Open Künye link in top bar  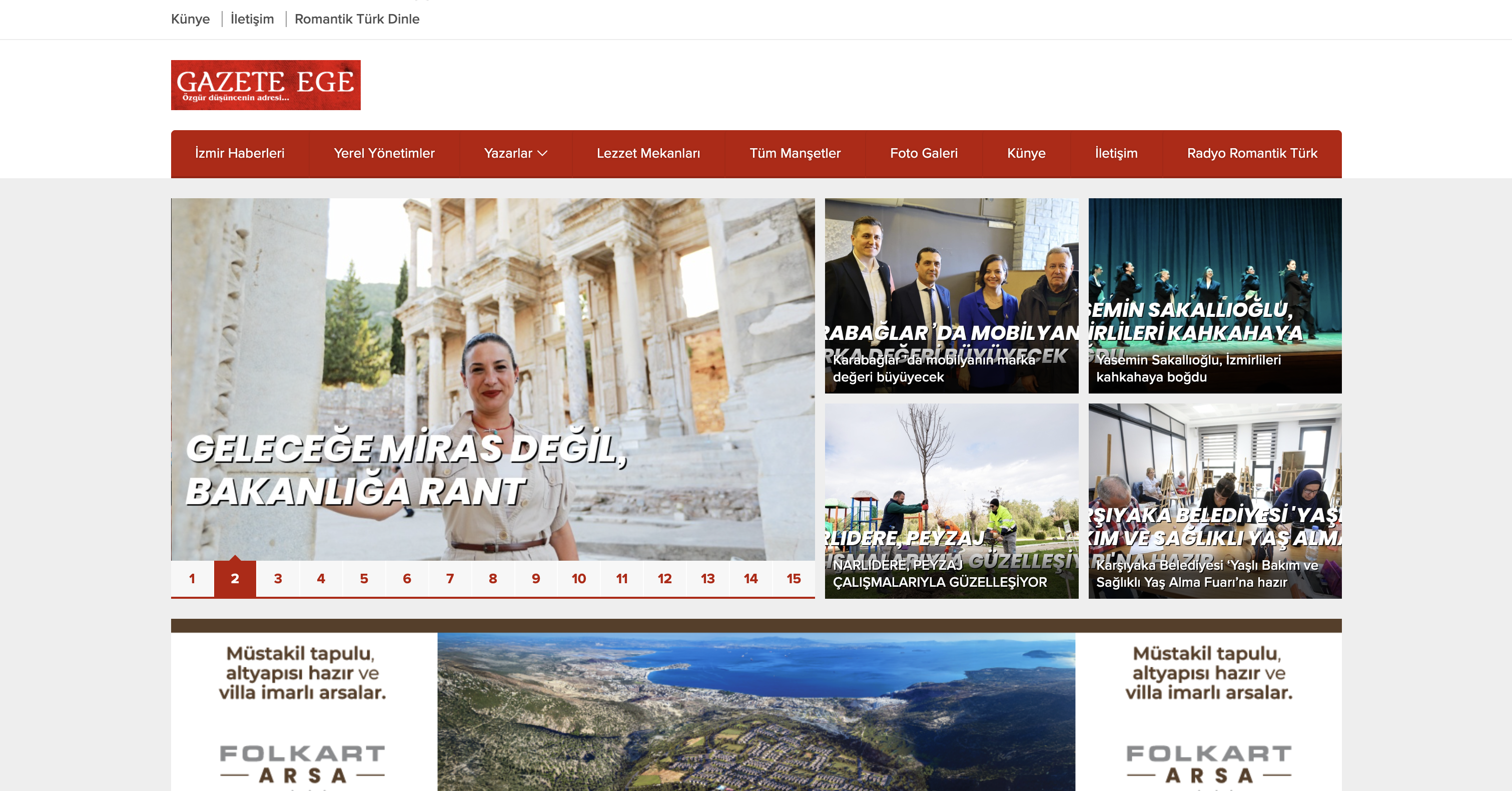coord(190,19)
